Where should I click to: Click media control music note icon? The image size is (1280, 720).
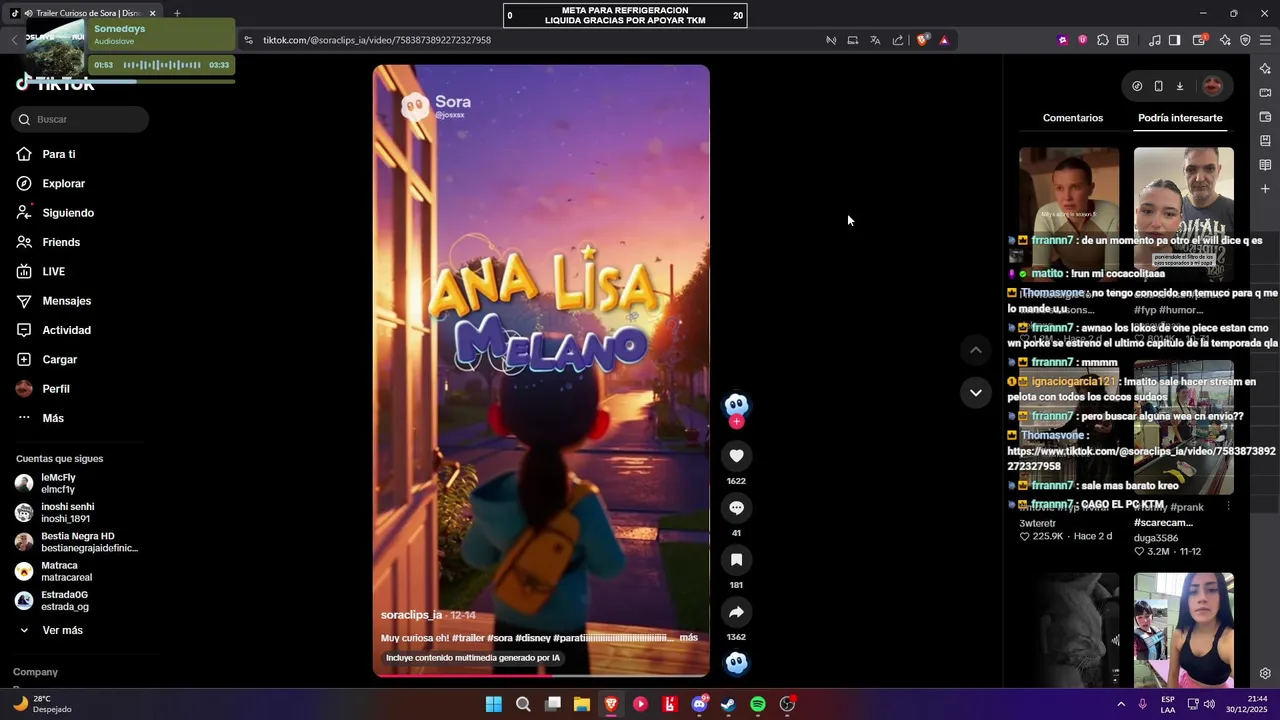[1155, 40]
